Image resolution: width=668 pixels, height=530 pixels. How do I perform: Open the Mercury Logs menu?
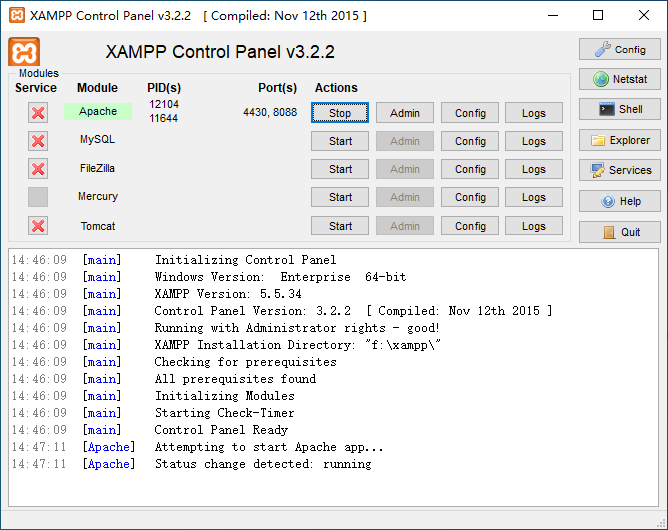coord(534,197)
